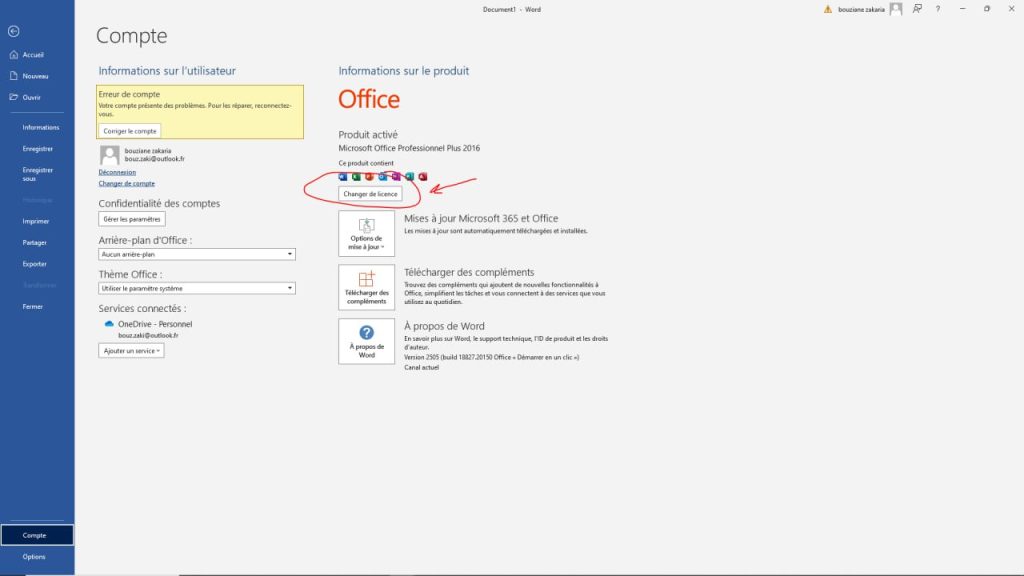Open the Ajouter un service dropdown
The image size is (1024, 576).
(x=131, y=351)
